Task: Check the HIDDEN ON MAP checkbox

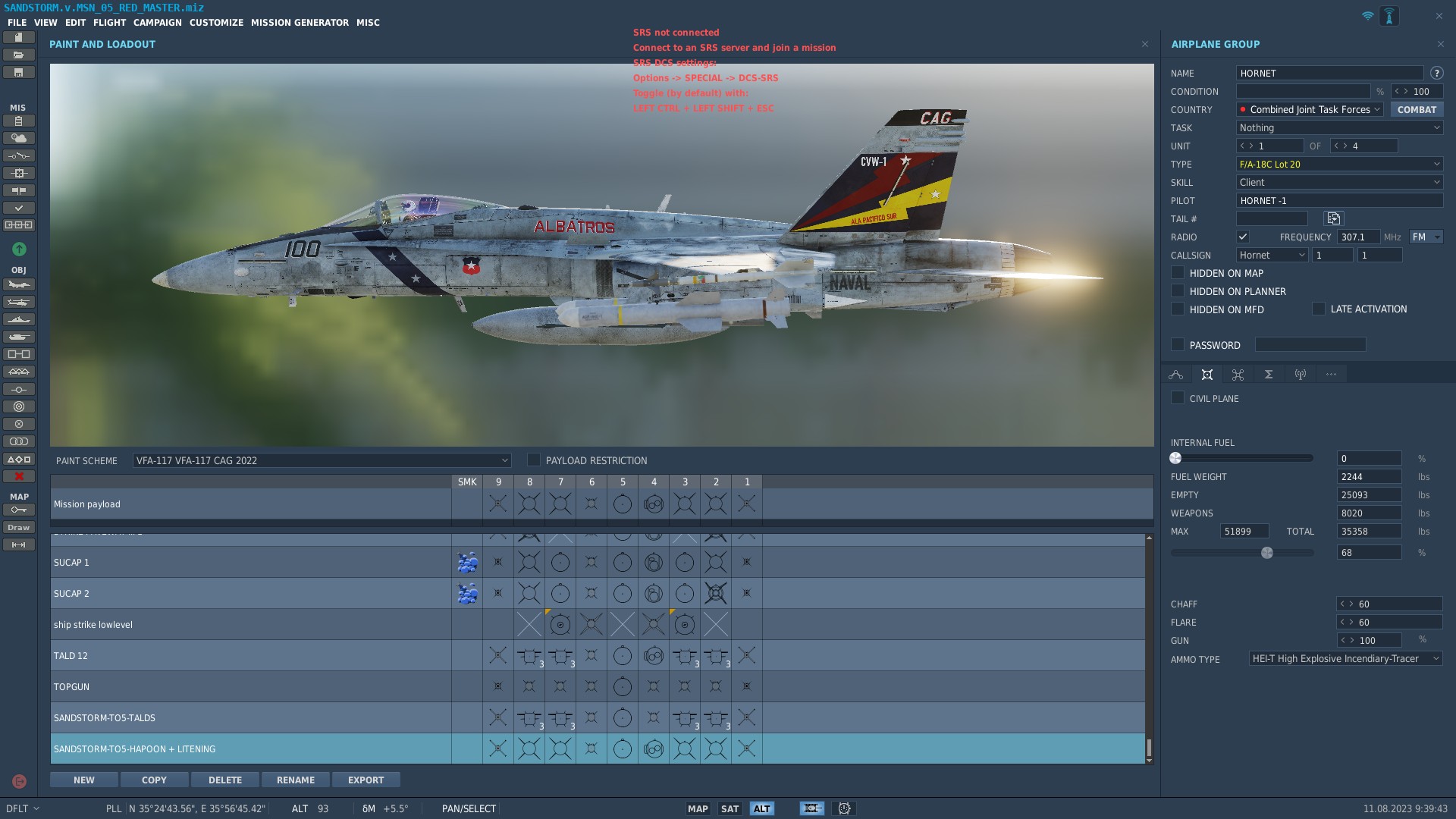Action: (x=1178, y=273)
